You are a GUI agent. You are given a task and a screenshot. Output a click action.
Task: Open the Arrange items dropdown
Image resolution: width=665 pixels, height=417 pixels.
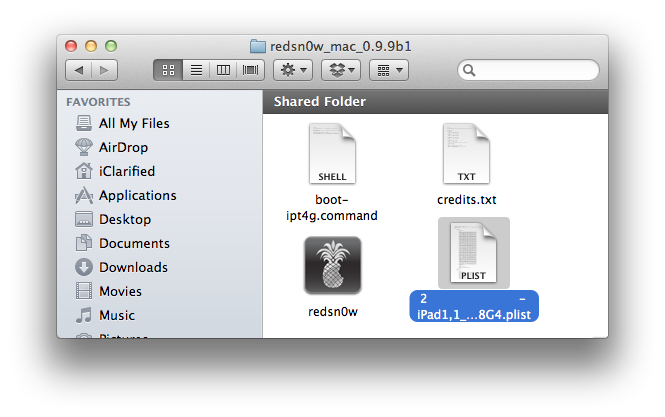point(387,70)
